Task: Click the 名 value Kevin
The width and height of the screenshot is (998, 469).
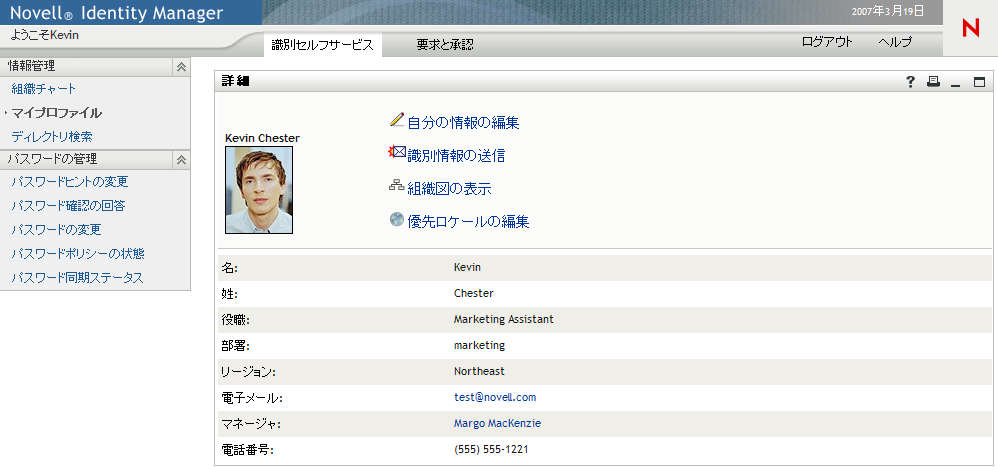Action: (468, 267)
